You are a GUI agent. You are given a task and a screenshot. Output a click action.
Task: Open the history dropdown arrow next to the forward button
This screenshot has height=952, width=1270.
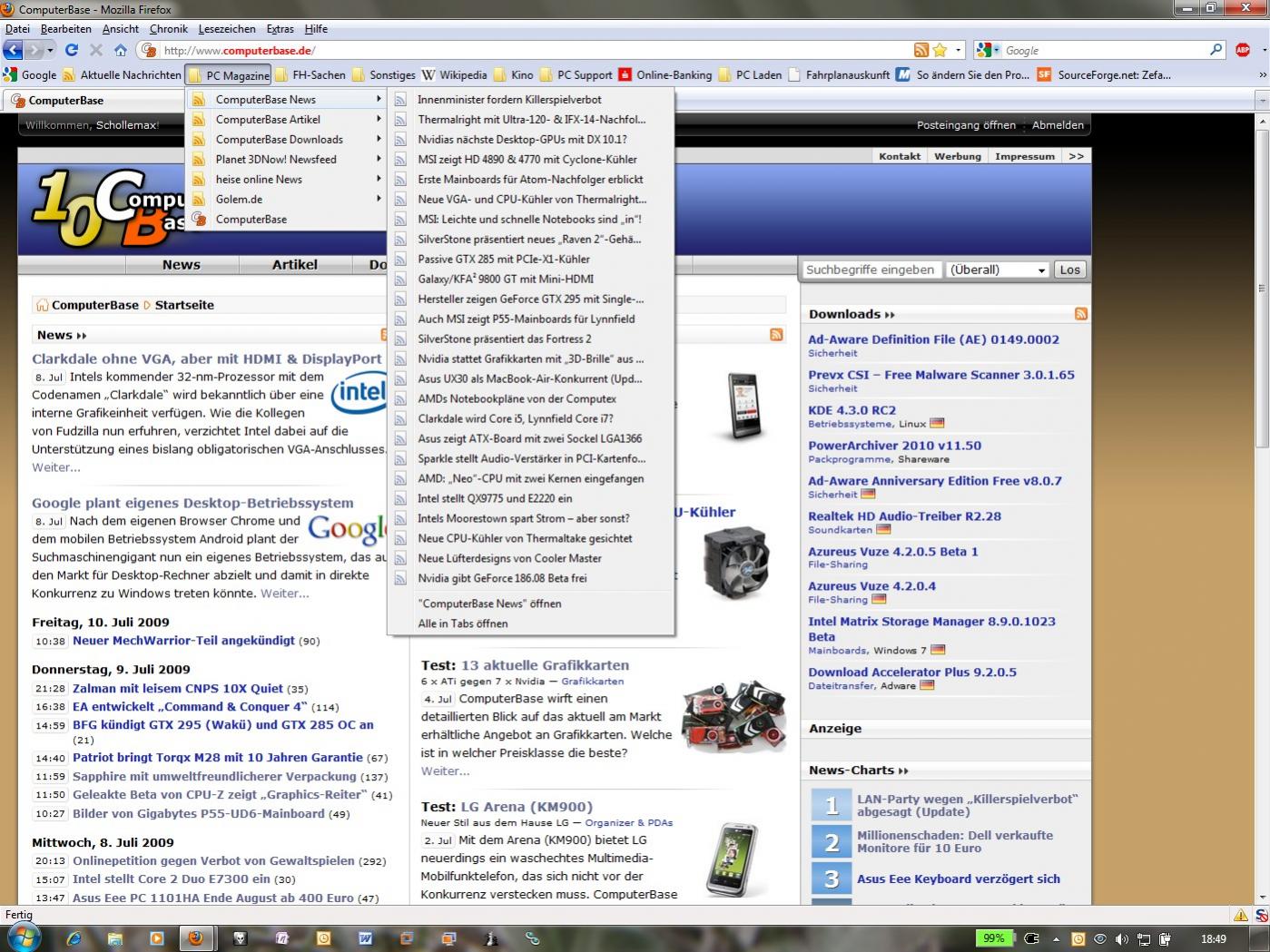click(51, 50)
